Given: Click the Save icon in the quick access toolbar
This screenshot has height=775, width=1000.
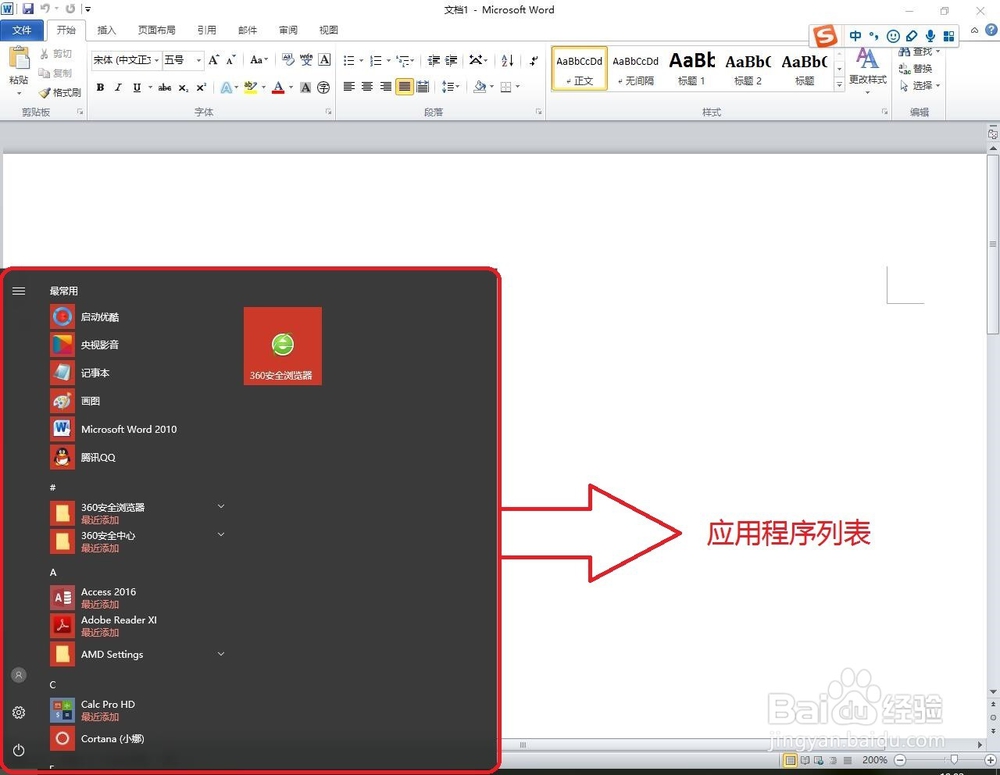Looking at the screenshot, I should [27, 9].
